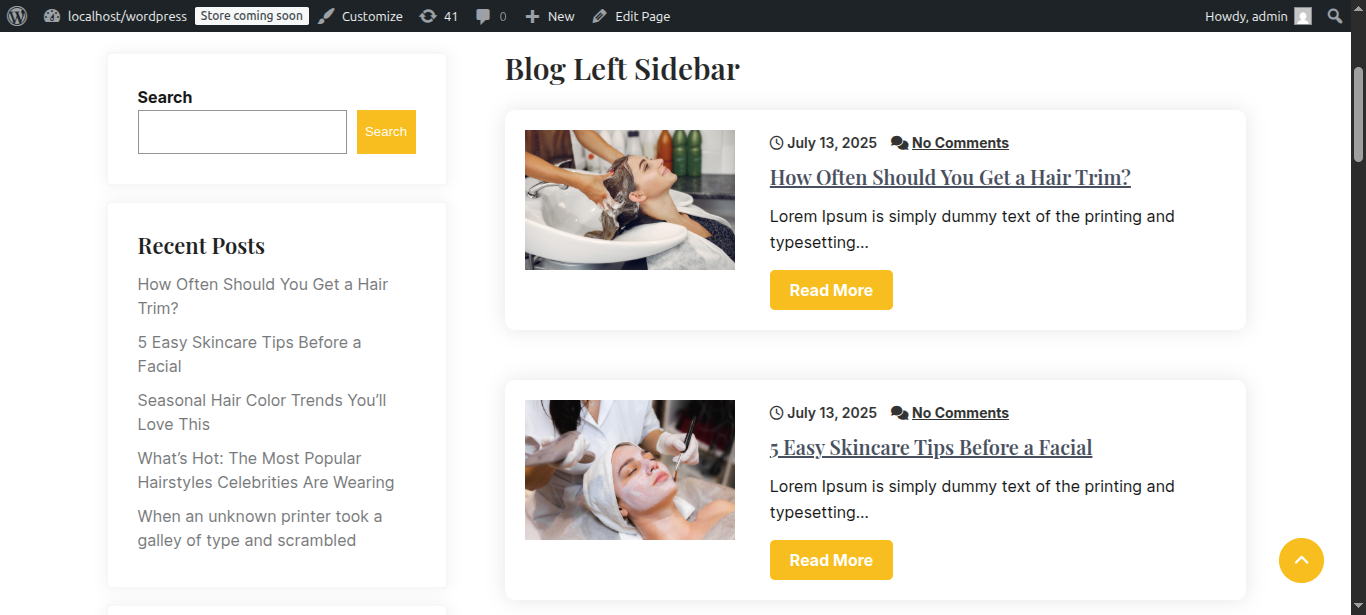Open Read More for the Skincare Tips post
This screenshot has height=615, width=1366.
[x=831, y=560]
